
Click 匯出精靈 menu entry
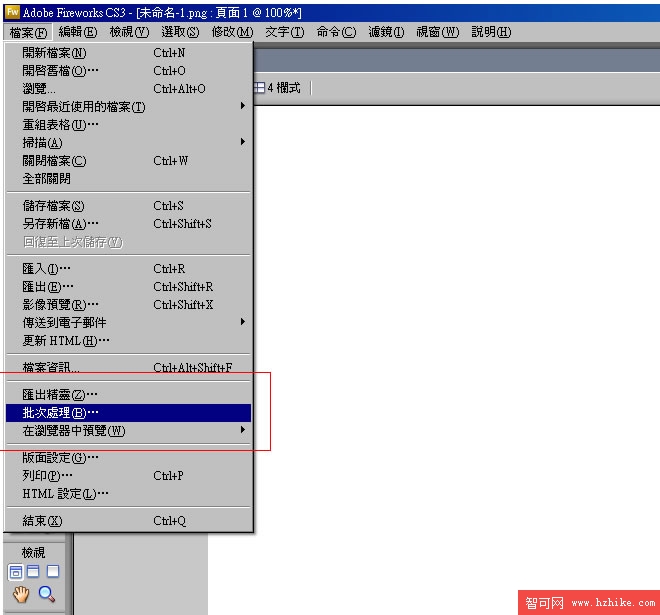(60, 395)
